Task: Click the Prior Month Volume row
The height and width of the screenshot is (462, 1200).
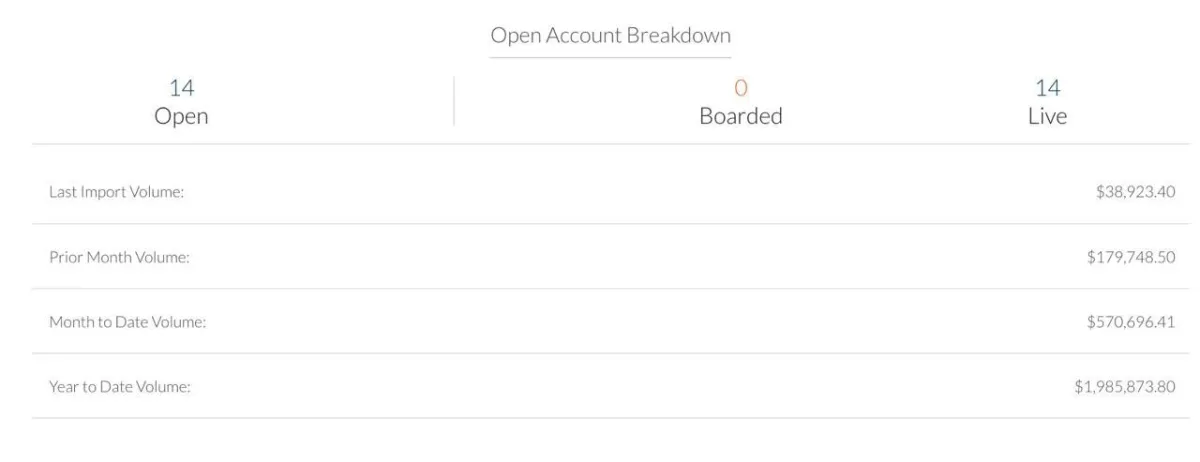Action: (x=611, y=257)
